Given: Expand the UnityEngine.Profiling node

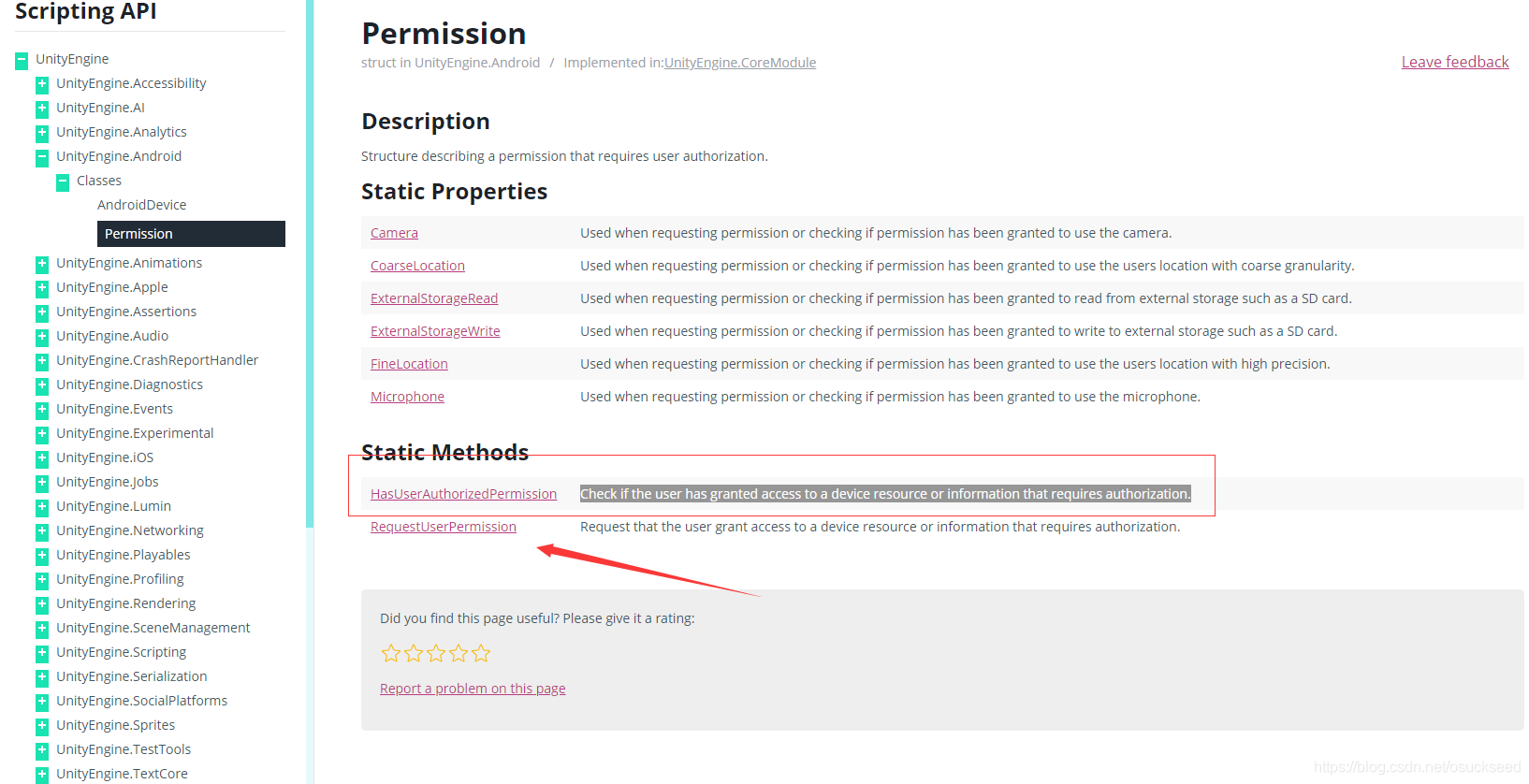Looking at the screenshot, I should click(42, 580).
